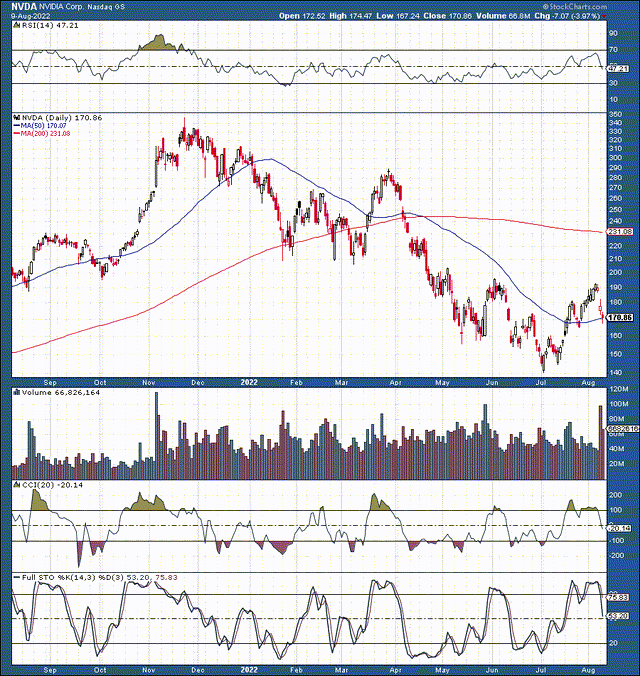This screenshot has width=640, height=676.
Task: Click the price axis label 350
Action: [615, 114]
